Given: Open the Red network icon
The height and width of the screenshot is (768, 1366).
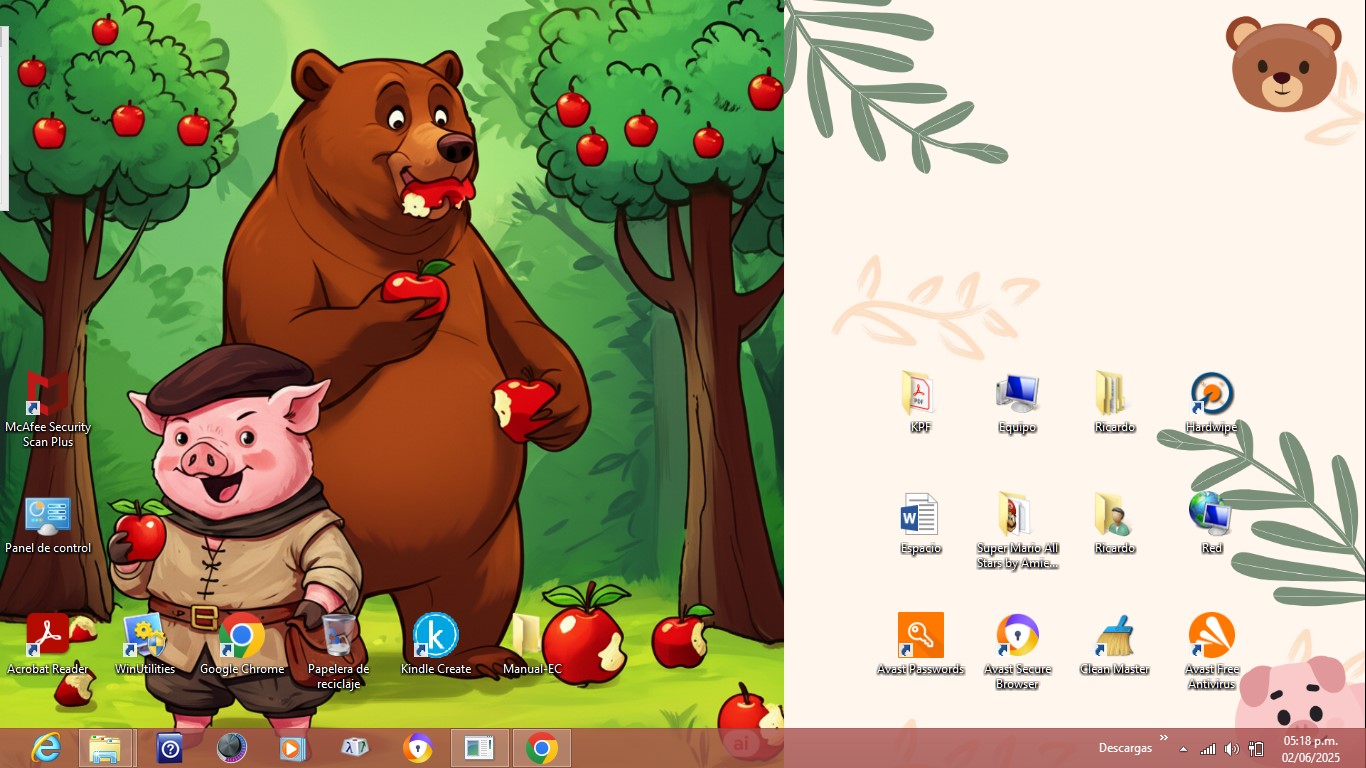Looking at the screenshot, I should tap(1211, 523).
